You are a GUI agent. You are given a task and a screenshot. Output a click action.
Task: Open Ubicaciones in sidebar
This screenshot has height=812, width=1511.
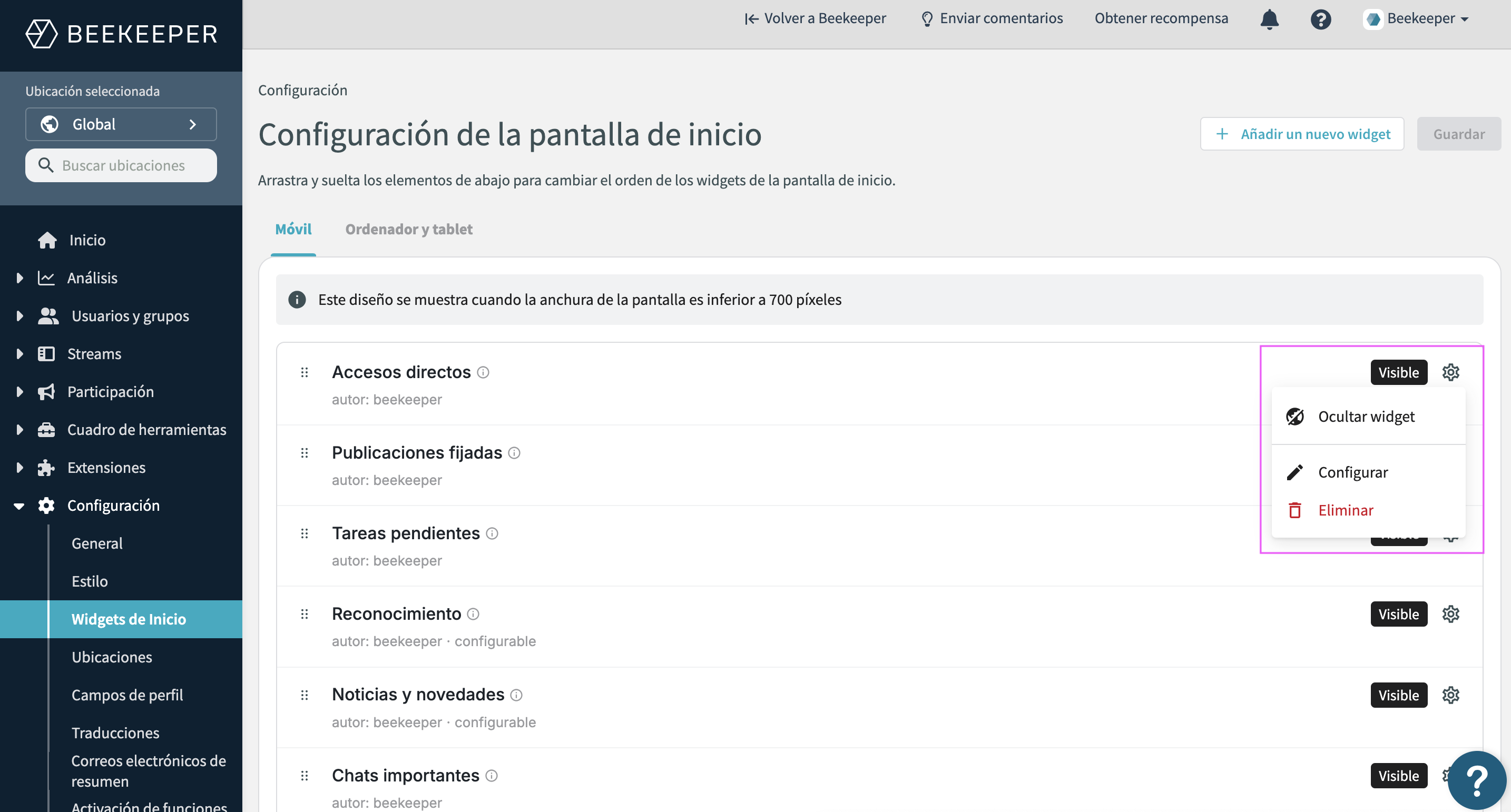tap(112, 657)
